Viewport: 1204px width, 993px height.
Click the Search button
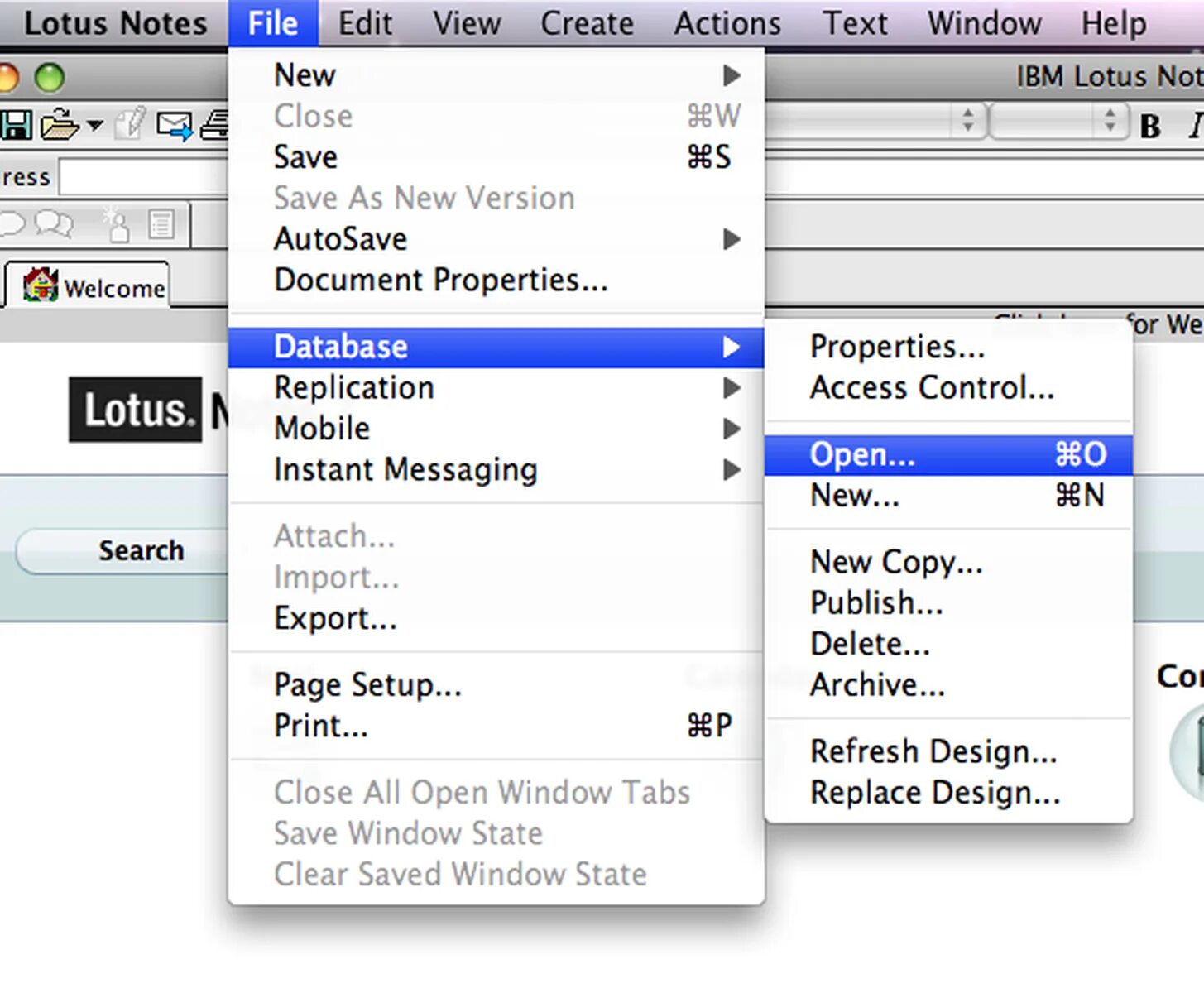coord(124,550)
